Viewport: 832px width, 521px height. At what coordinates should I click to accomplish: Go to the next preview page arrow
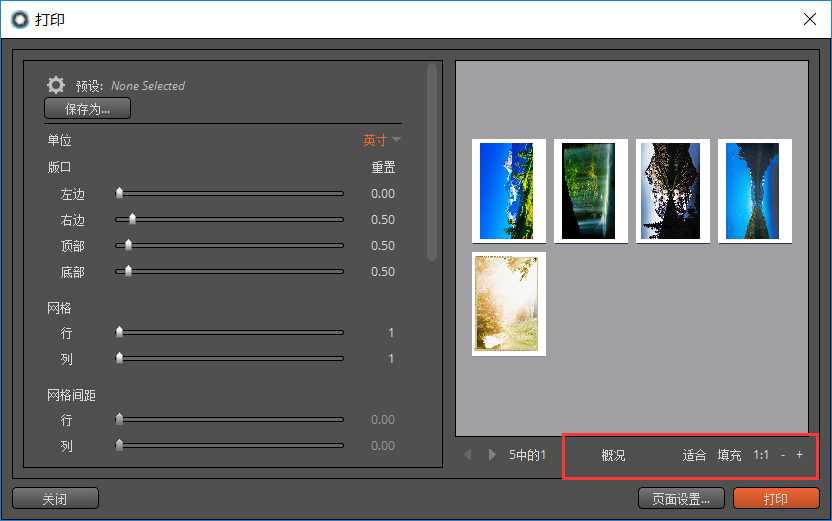pos(492,455)
